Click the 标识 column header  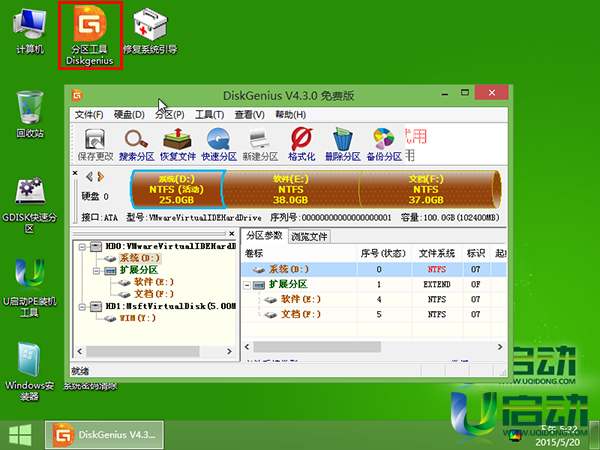pos(476,253)
